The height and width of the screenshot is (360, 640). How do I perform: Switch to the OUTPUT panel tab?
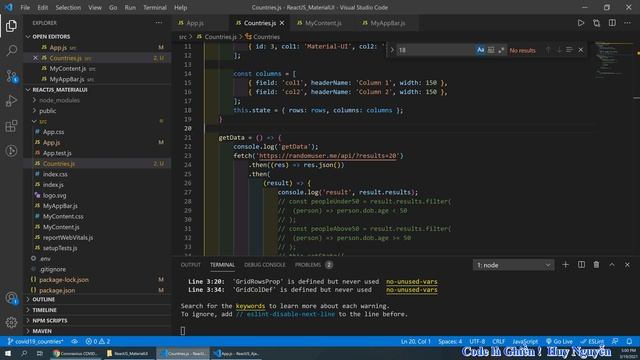pos(191,265)
